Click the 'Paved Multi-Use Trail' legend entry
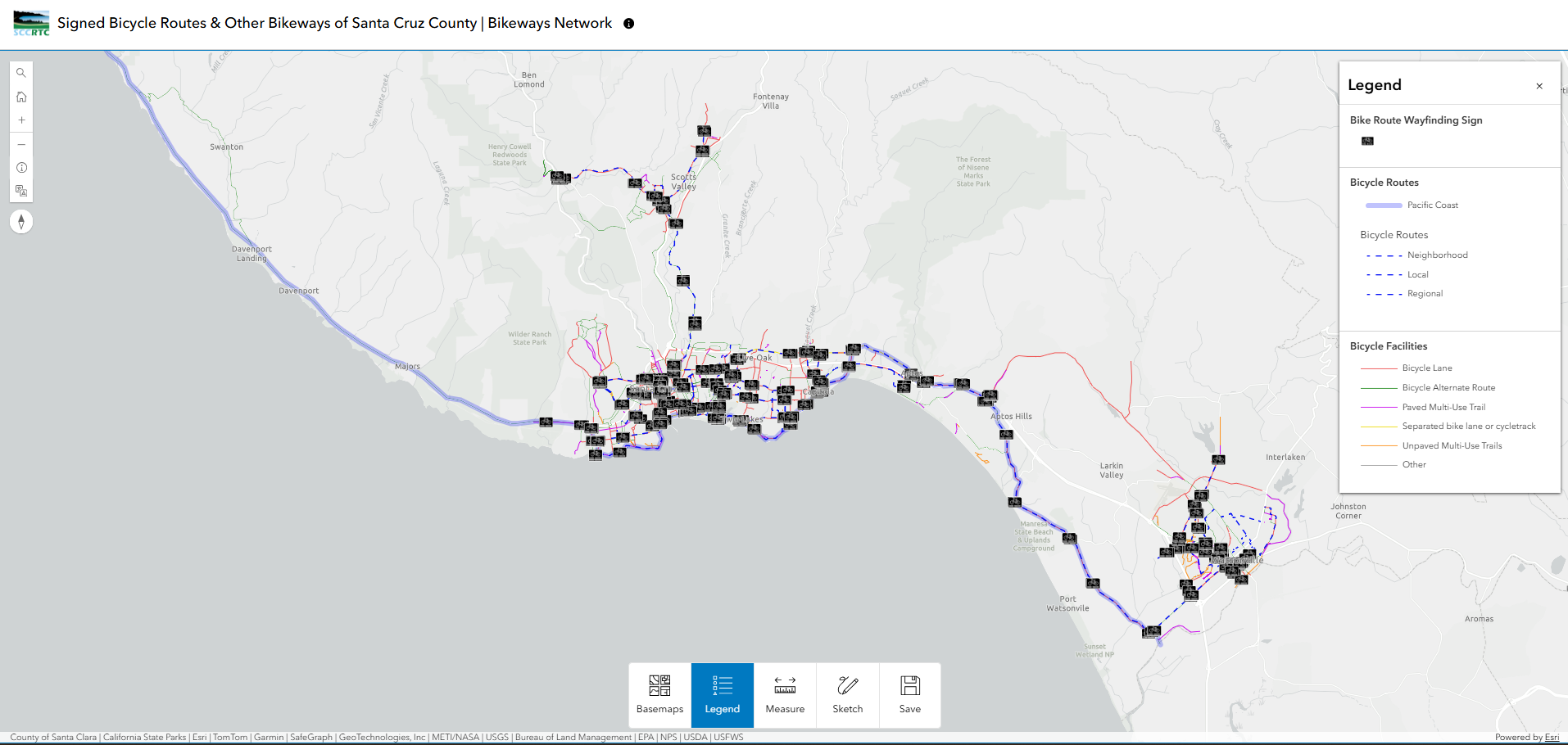Screen dimensions: 1568x745 1443,407
